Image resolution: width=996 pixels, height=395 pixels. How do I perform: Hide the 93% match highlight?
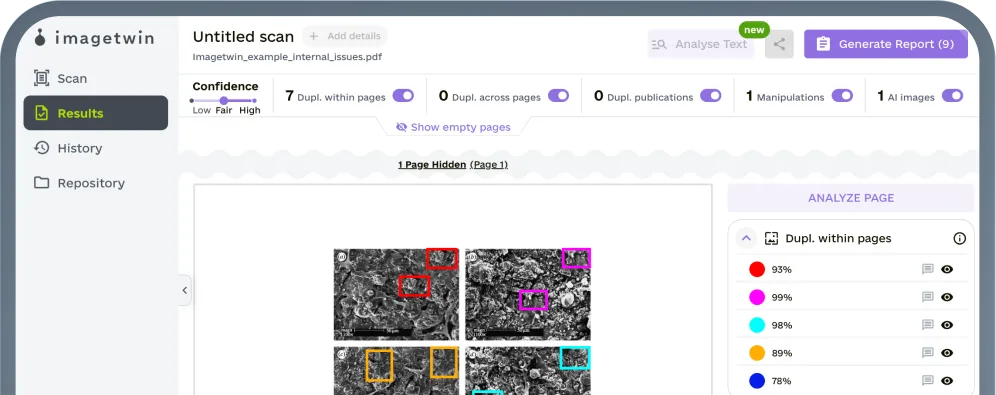(947, 269)
